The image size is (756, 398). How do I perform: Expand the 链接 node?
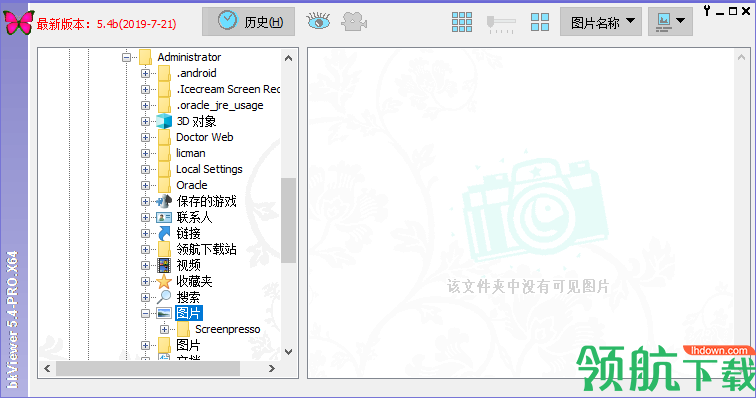click(x=145, y=233)
